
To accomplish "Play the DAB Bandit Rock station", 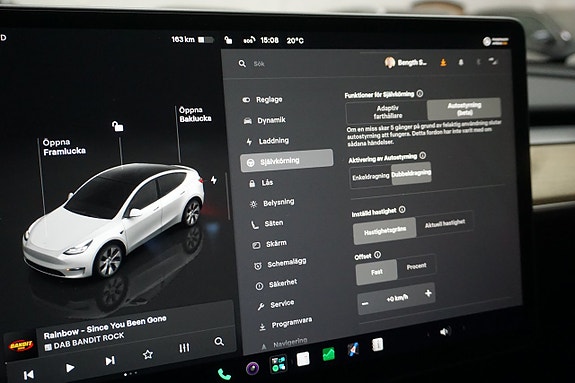I will [70, 368].
